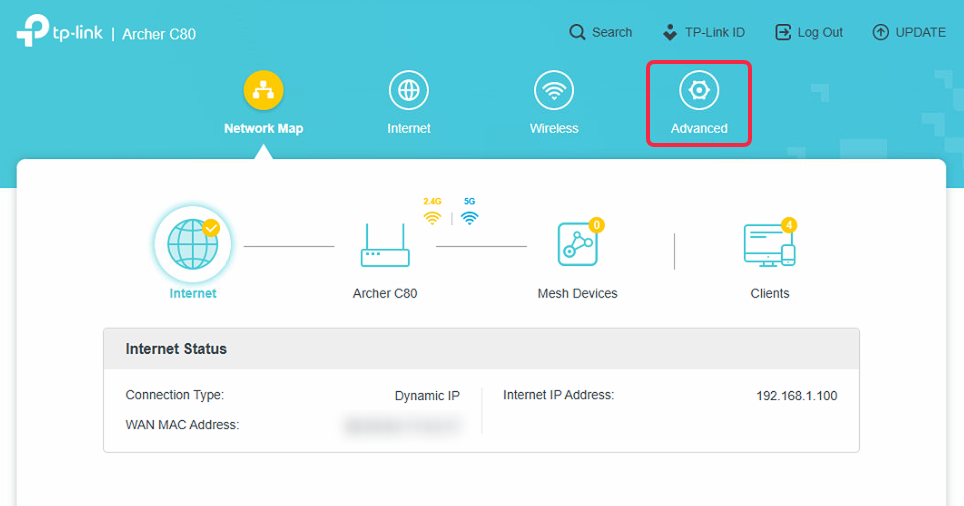Click the checkmark badge on Internet globe
The height and width of the screenshot is (506, 964).
click(211, 228)
